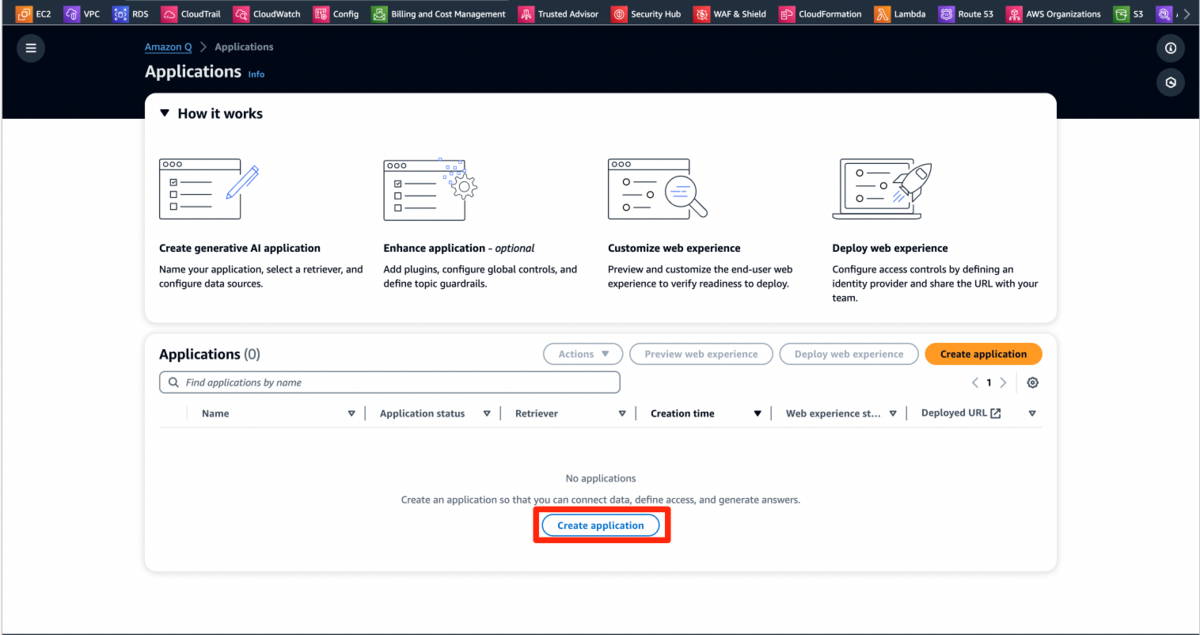
Task: Open the EC2 service shortcut icon
Action: point(23,14)
